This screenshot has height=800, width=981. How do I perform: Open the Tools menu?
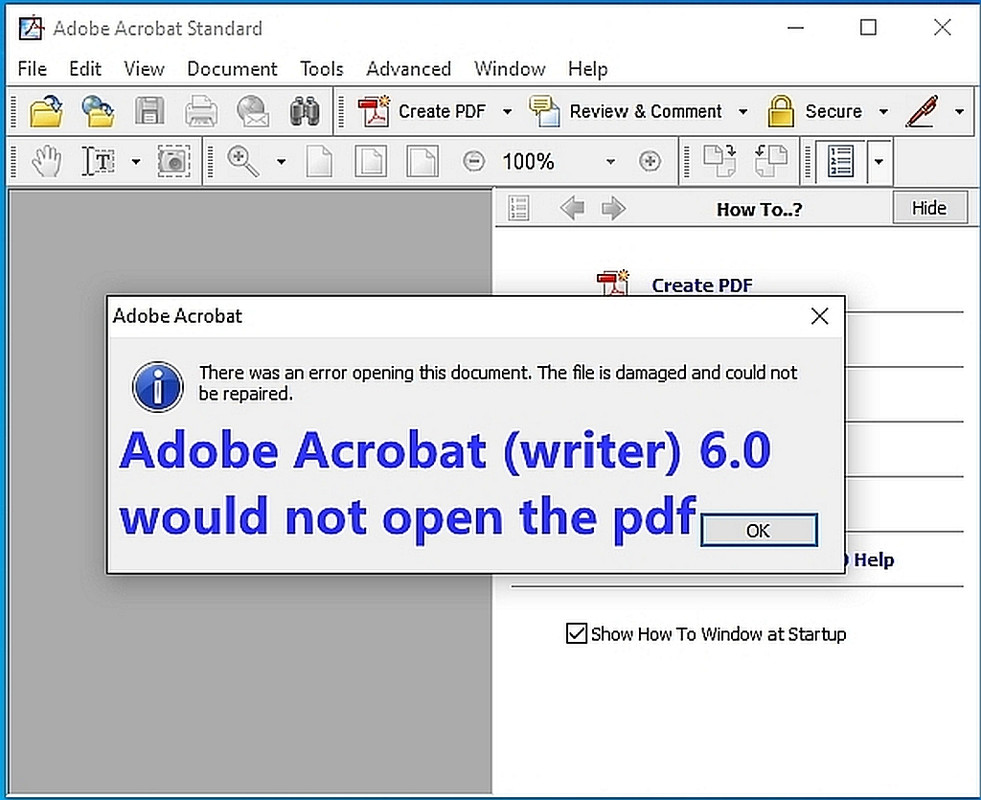322,68
